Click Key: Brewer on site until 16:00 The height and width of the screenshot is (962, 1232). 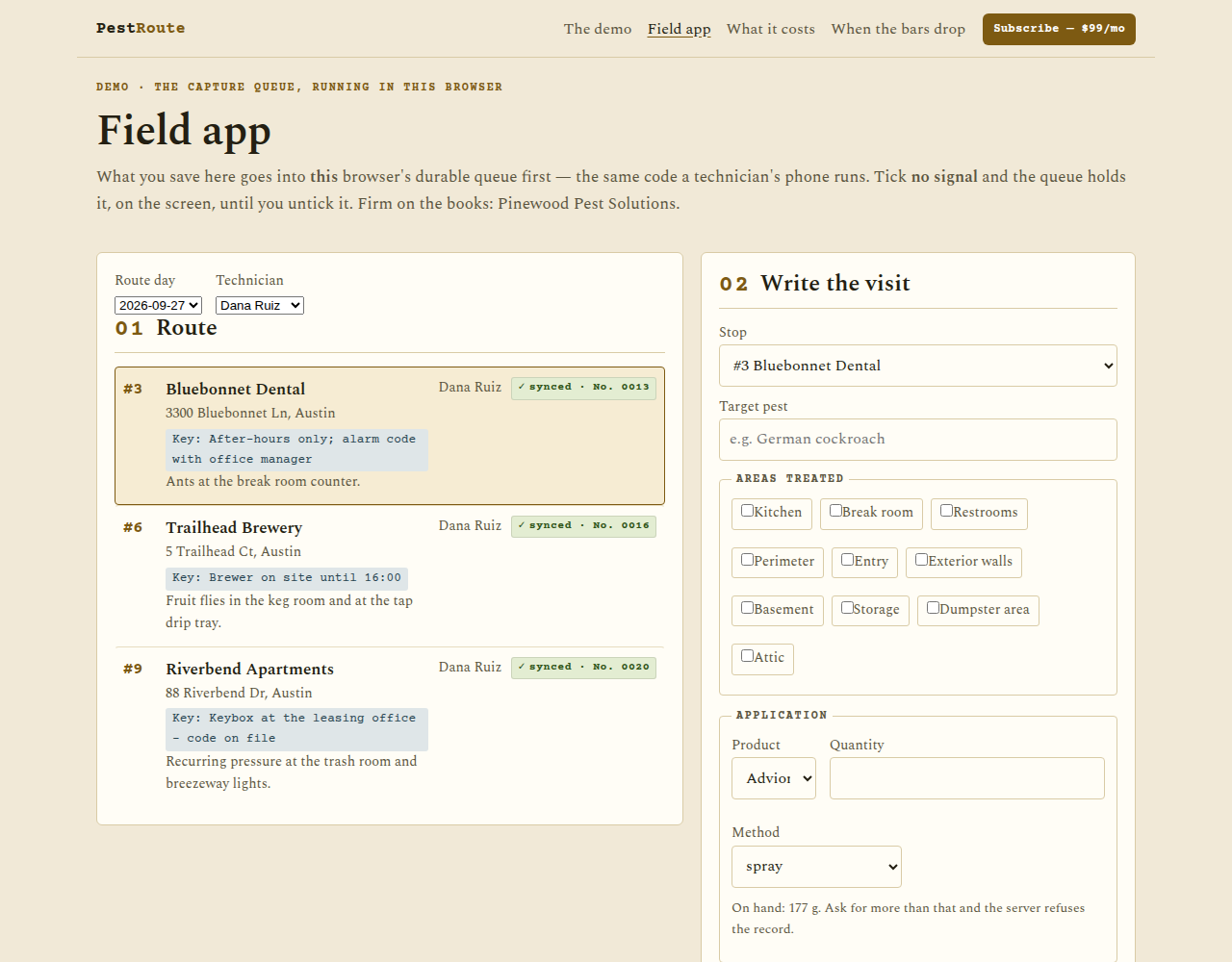pyautogui.click(x=287, y=578)
